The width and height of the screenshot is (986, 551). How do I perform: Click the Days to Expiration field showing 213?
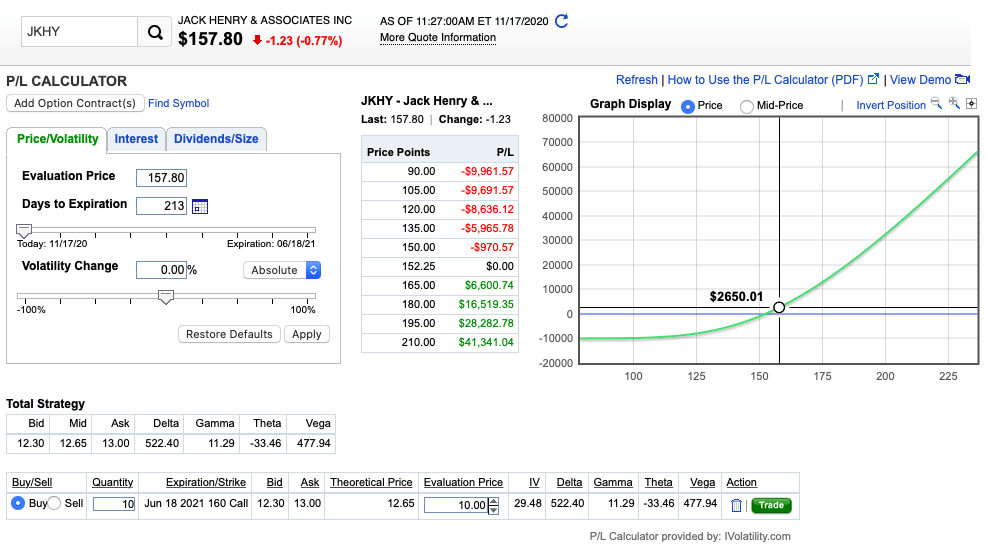162,206
